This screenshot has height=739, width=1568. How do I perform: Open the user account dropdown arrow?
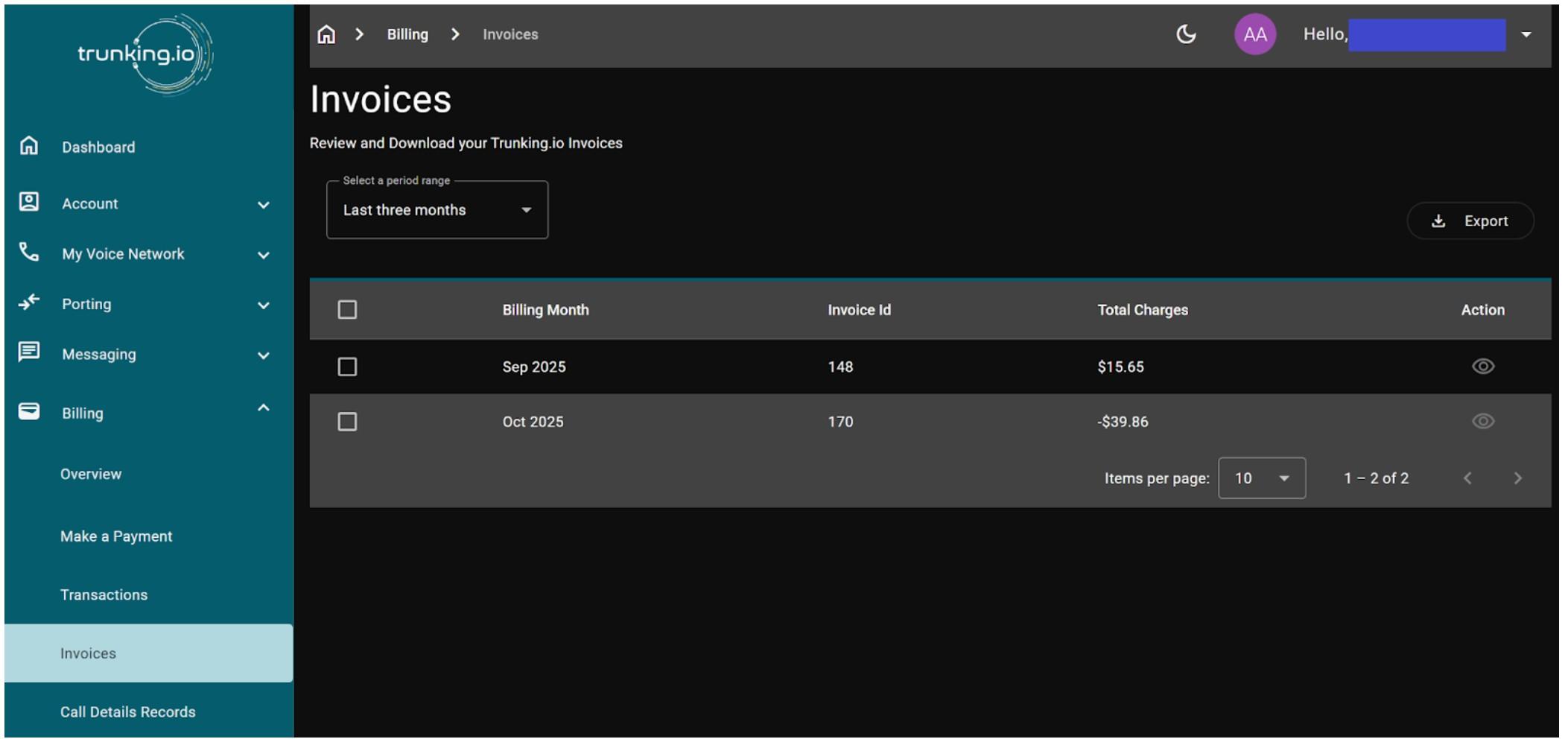1526,34
